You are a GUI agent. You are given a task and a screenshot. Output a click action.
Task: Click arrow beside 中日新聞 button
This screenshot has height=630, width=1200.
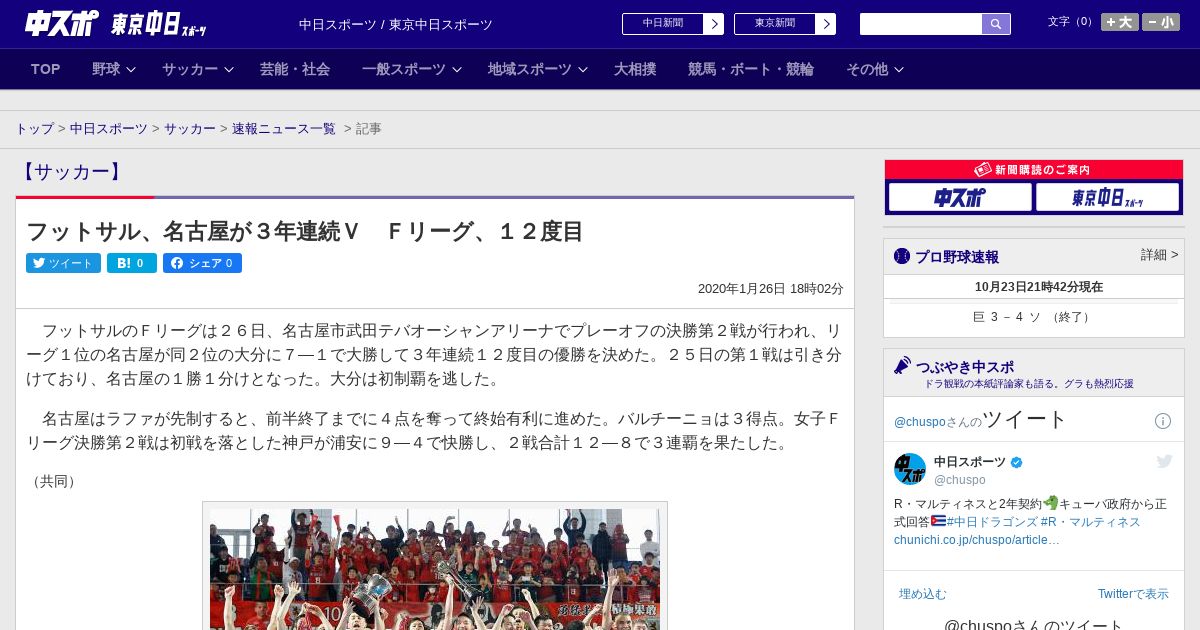[x=714, y=24]
